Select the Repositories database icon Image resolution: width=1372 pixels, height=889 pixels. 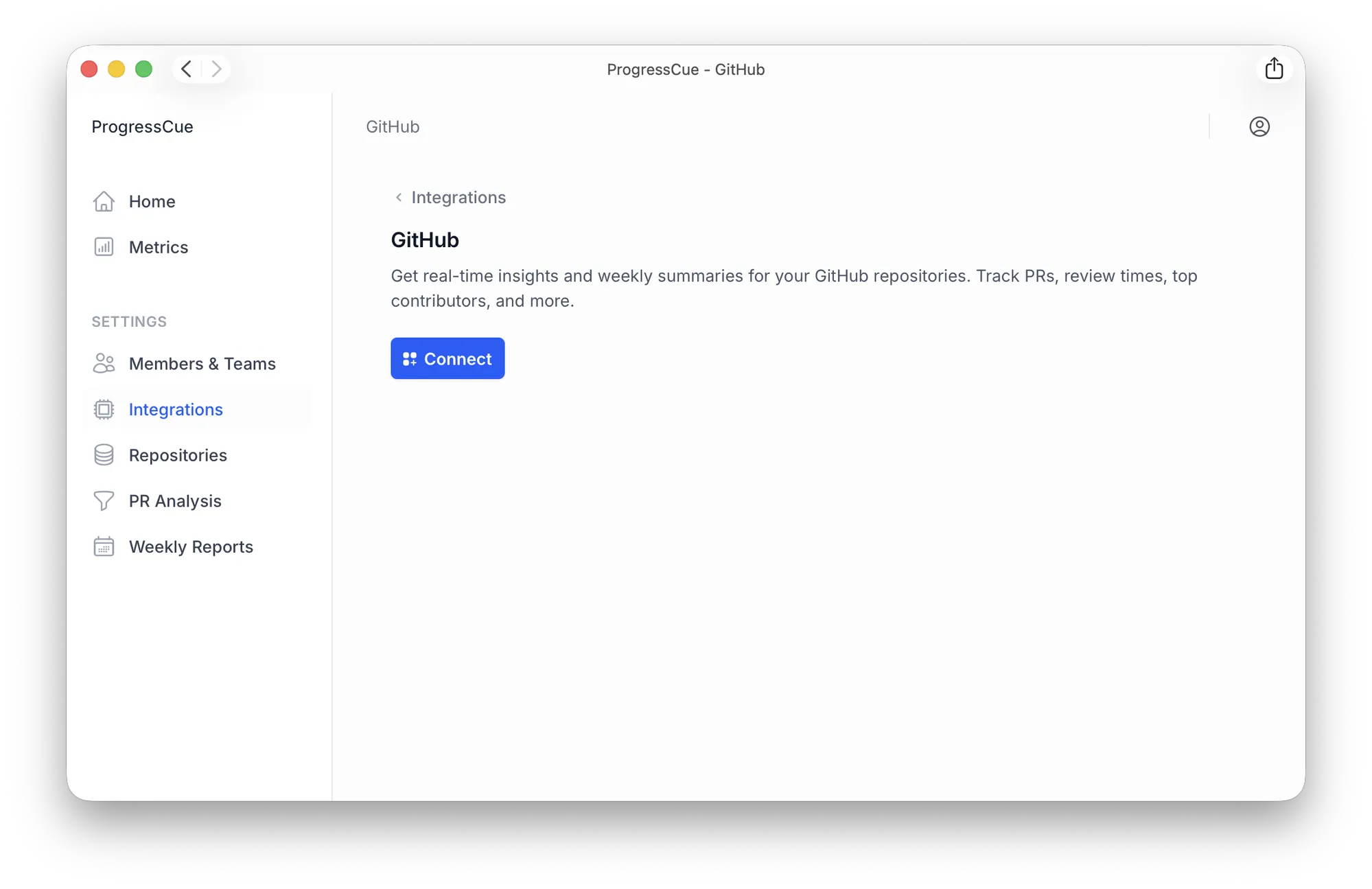(x=104, y=454)
